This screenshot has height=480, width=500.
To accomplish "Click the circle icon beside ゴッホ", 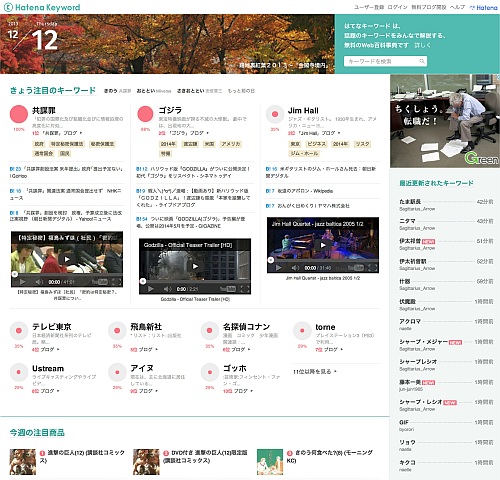I will pos(210,372).
